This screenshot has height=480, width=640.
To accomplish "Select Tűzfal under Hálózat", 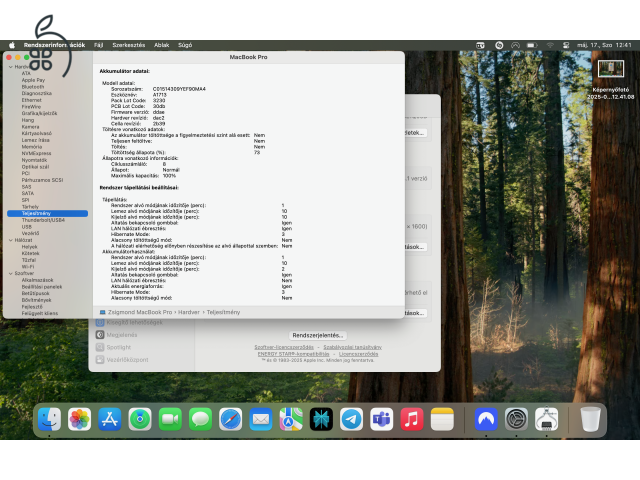I will pyautogui.click(x=29, y=260).
